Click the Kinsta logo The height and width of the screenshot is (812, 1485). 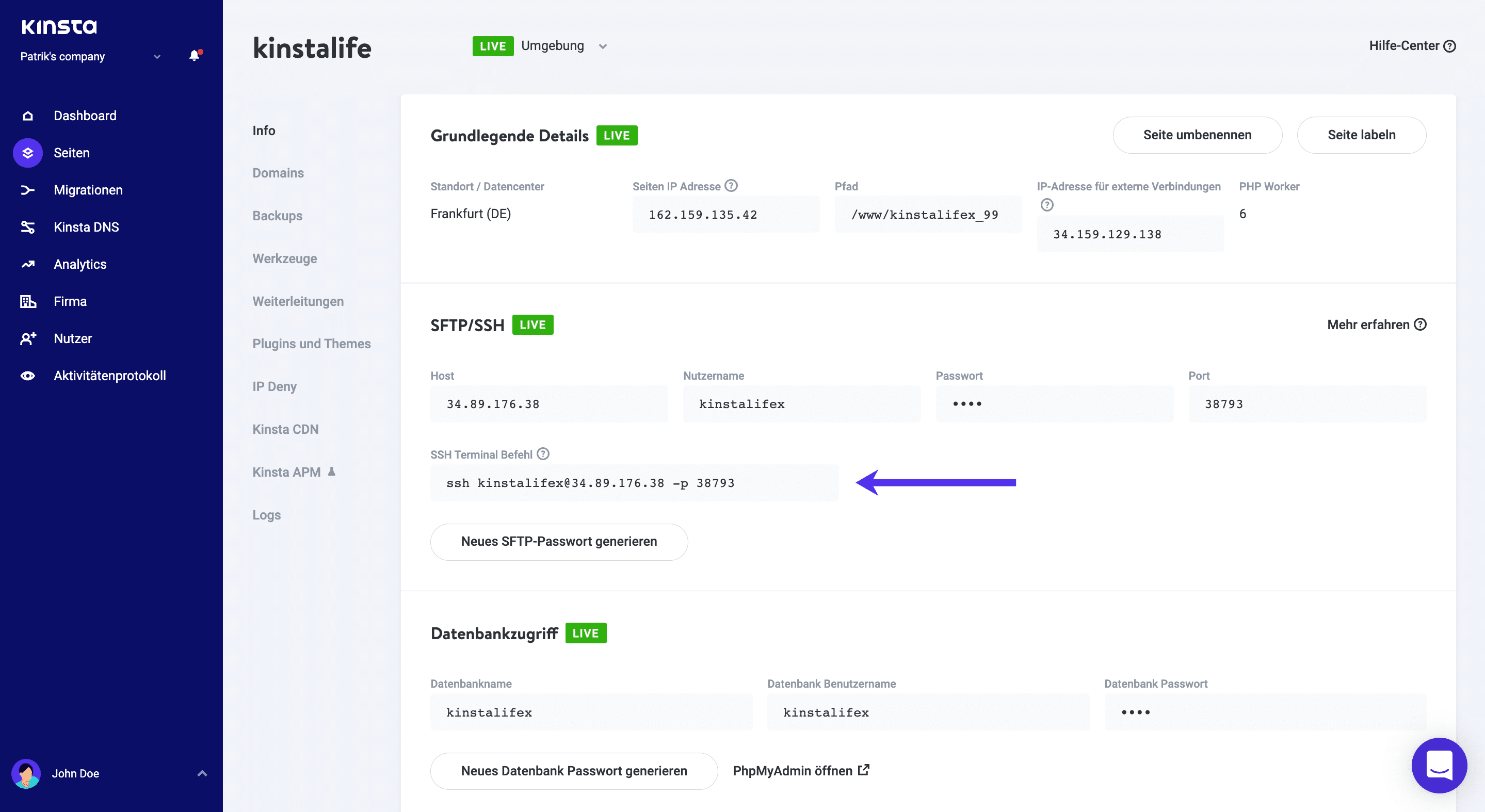point(59,26)
